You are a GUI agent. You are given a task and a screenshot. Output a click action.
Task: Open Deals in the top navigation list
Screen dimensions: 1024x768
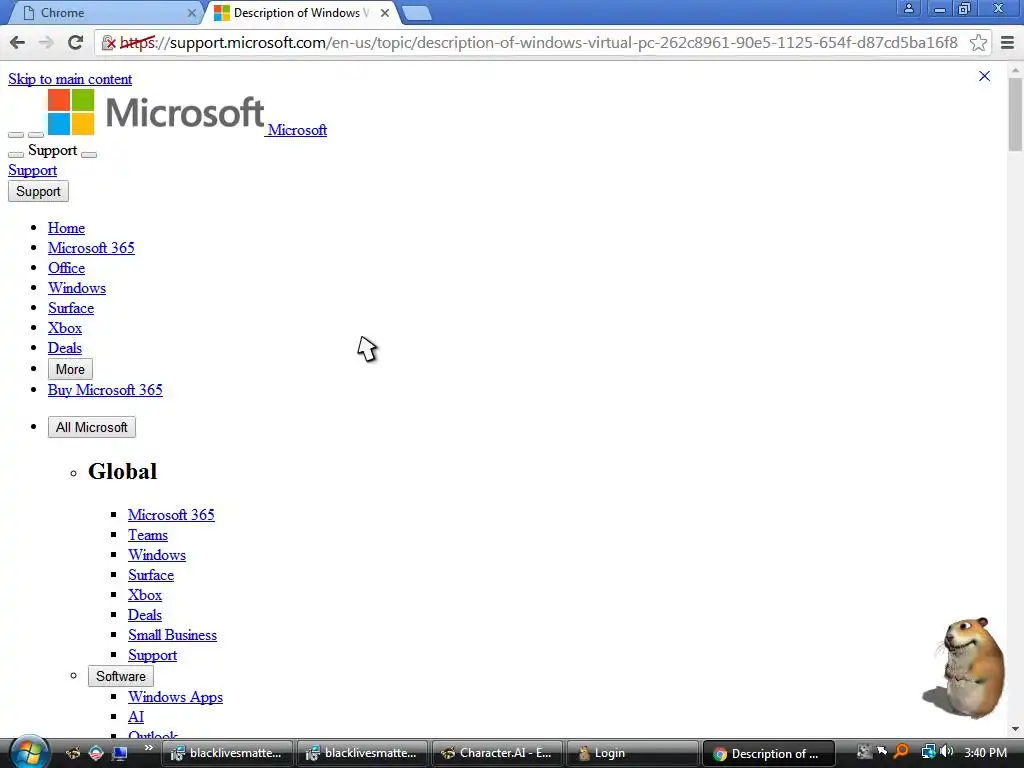65,348
